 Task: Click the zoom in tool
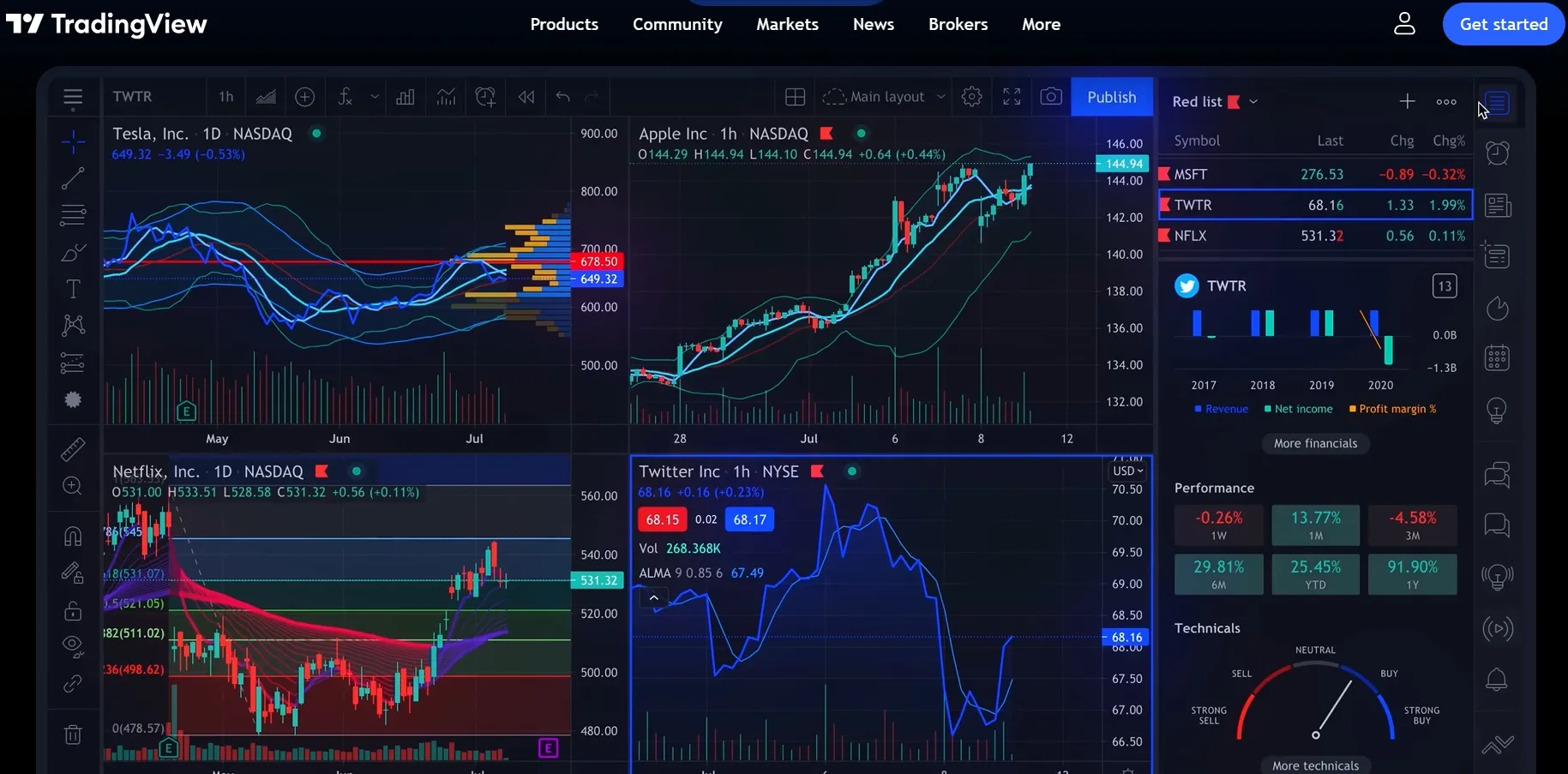[x=73, y=486]
